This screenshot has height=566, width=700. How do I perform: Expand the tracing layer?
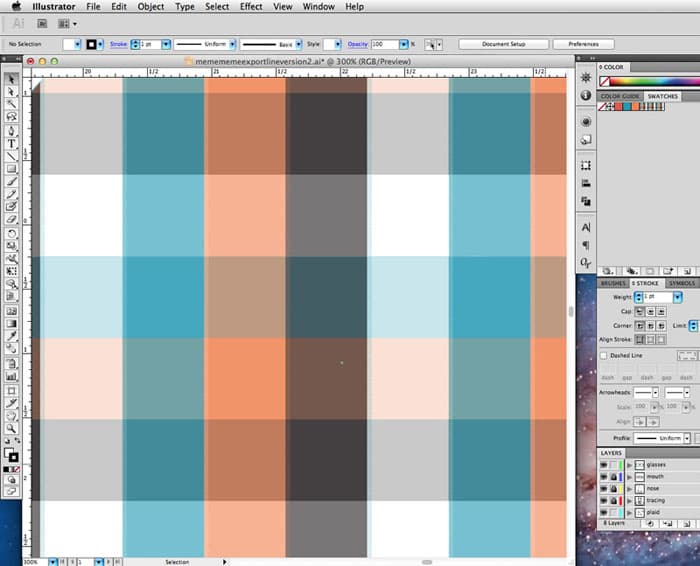[629, 501]
